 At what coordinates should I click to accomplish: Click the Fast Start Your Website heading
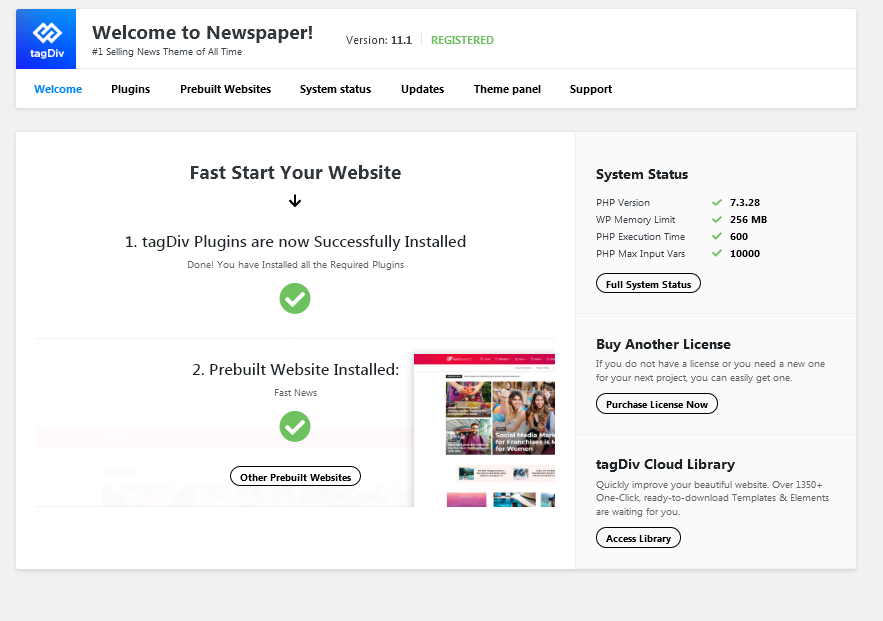(x=295, y=172)
